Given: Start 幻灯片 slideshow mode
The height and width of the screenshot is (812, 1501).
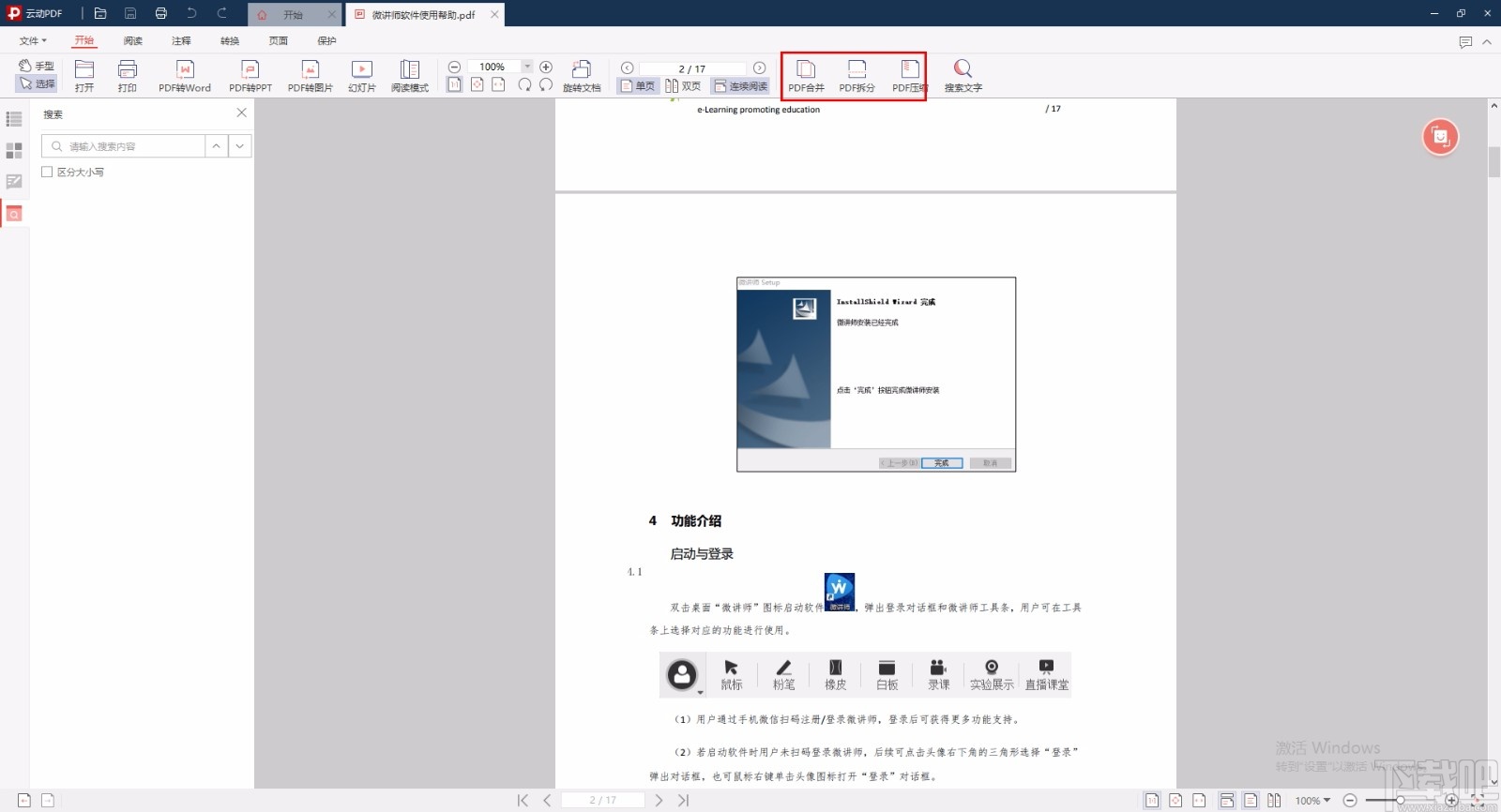Looking at the screenshot, I should click(362, 76).
